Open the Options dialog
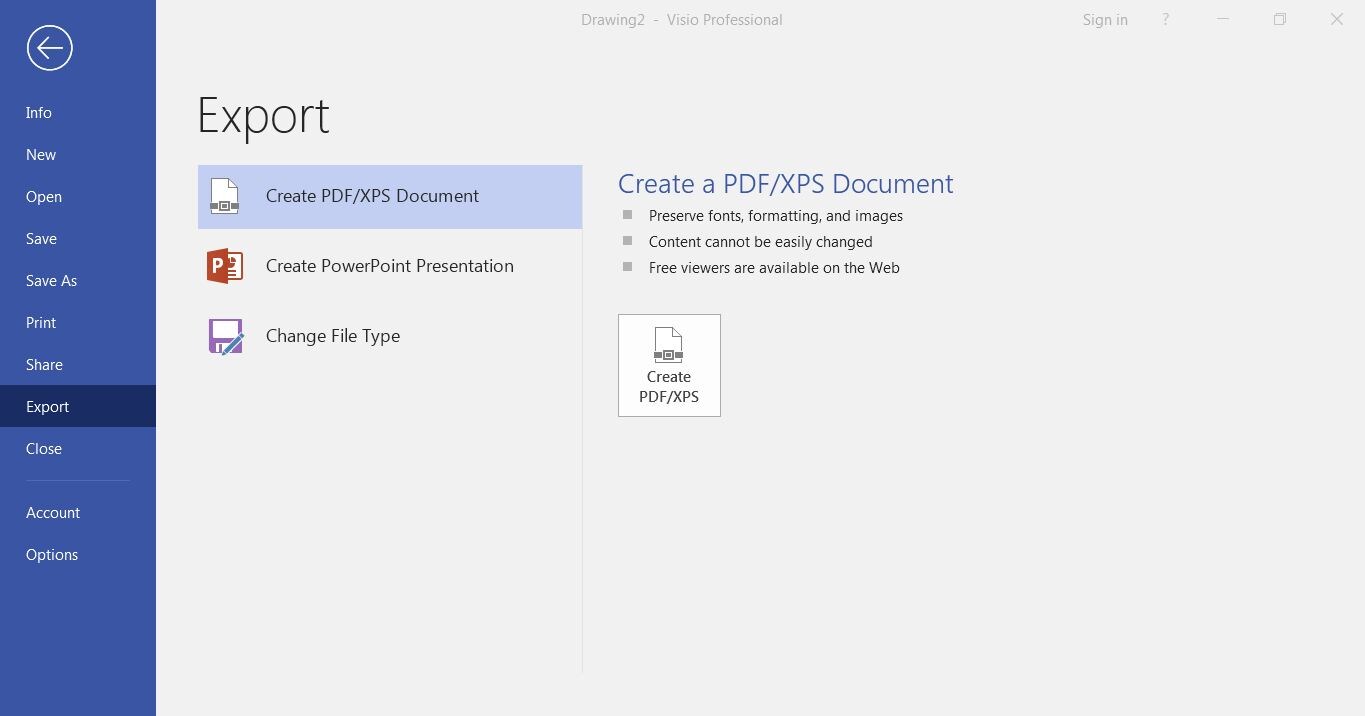Screen dimensions: 1365x716 (x=52, y=554)
